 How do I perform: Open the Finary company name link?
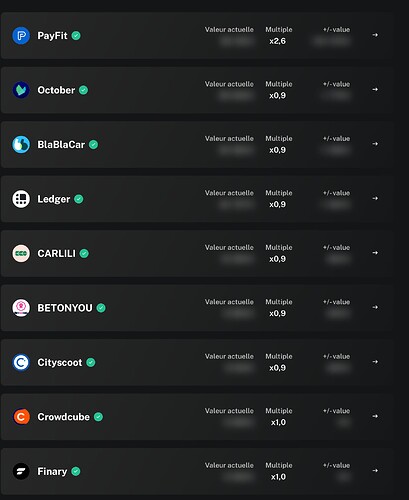[52, 471]
